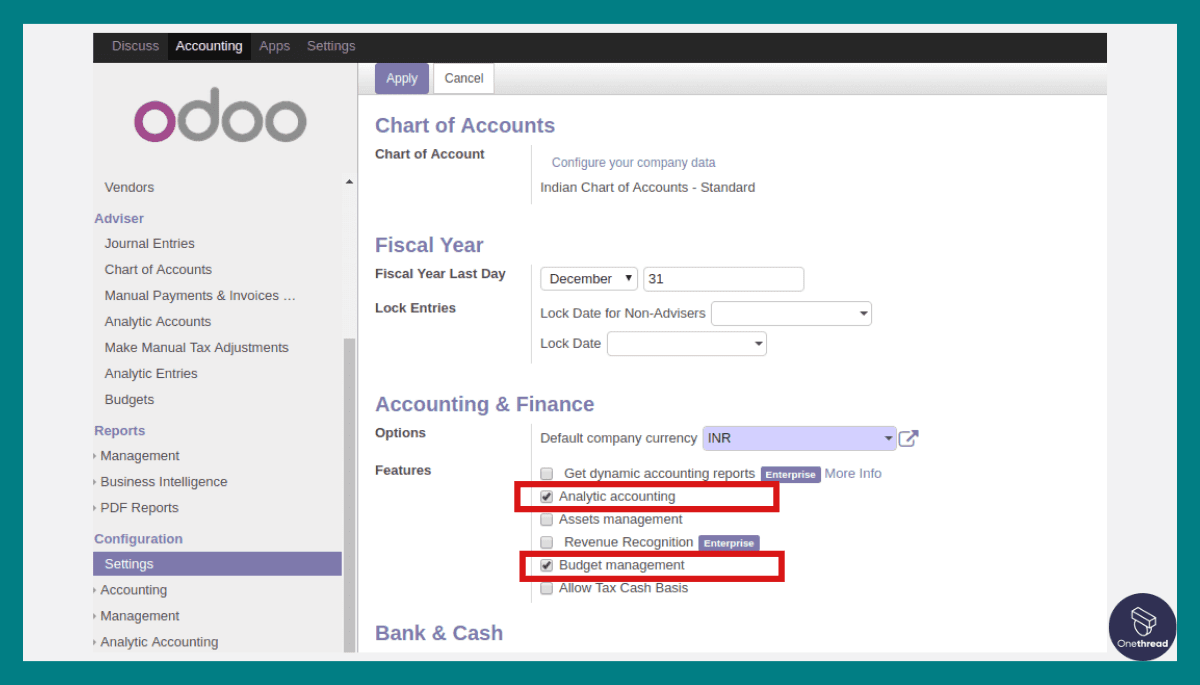Switch to the Discuss menu
This screenshot has height=685, width=1200.
point(136,46)
